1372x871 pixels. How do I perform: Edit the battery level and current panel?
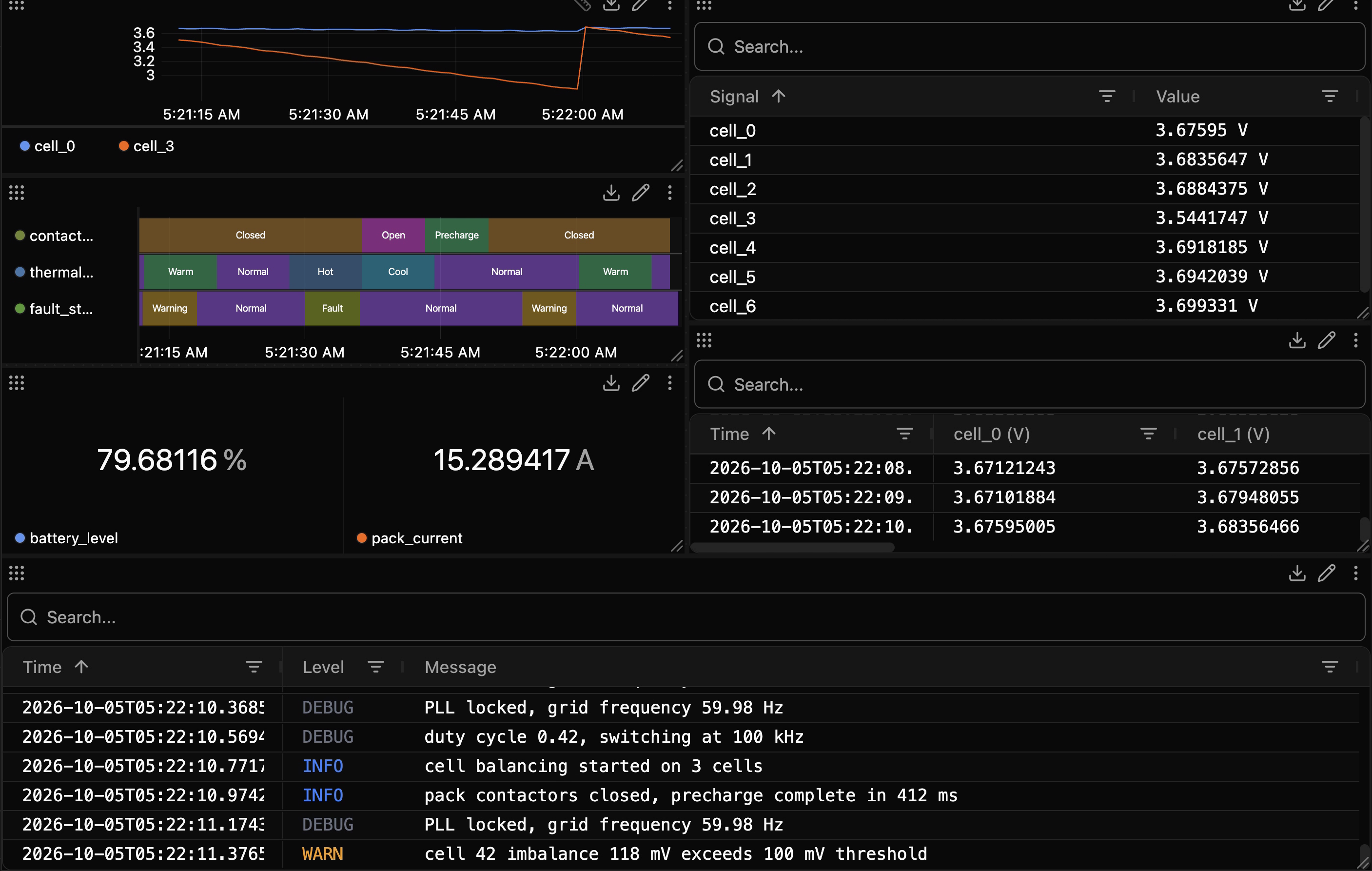[x=641, y=383]
